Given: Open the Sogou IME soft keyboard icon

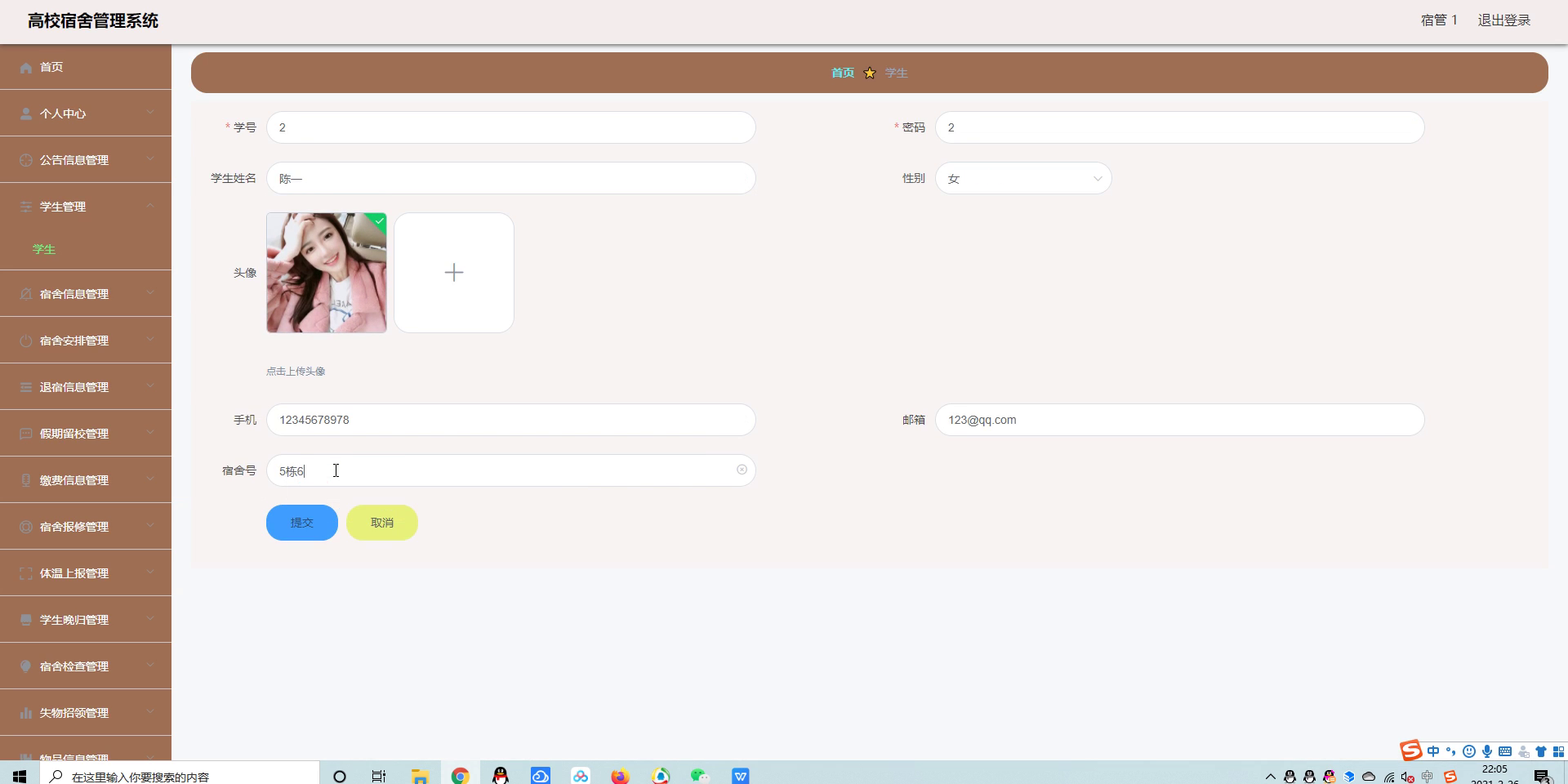Looking at the screenshot, I should [x=1505, y=751].
